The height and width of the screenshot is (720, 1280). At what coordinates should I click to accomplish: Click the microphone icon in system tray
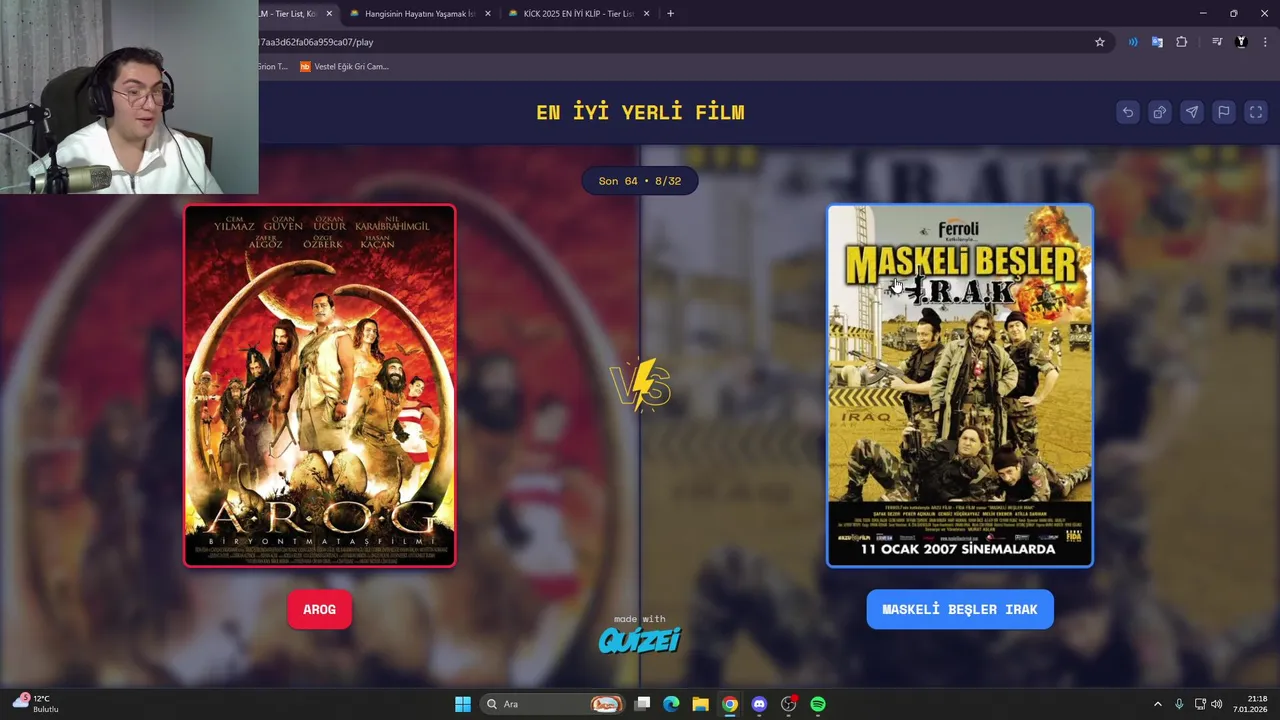(x=1179, y=704)
